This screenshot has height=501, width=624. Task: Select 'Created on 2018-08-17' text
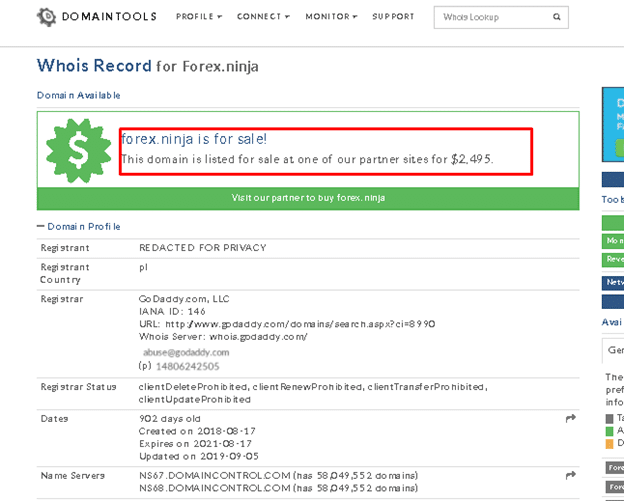(197, 431)
